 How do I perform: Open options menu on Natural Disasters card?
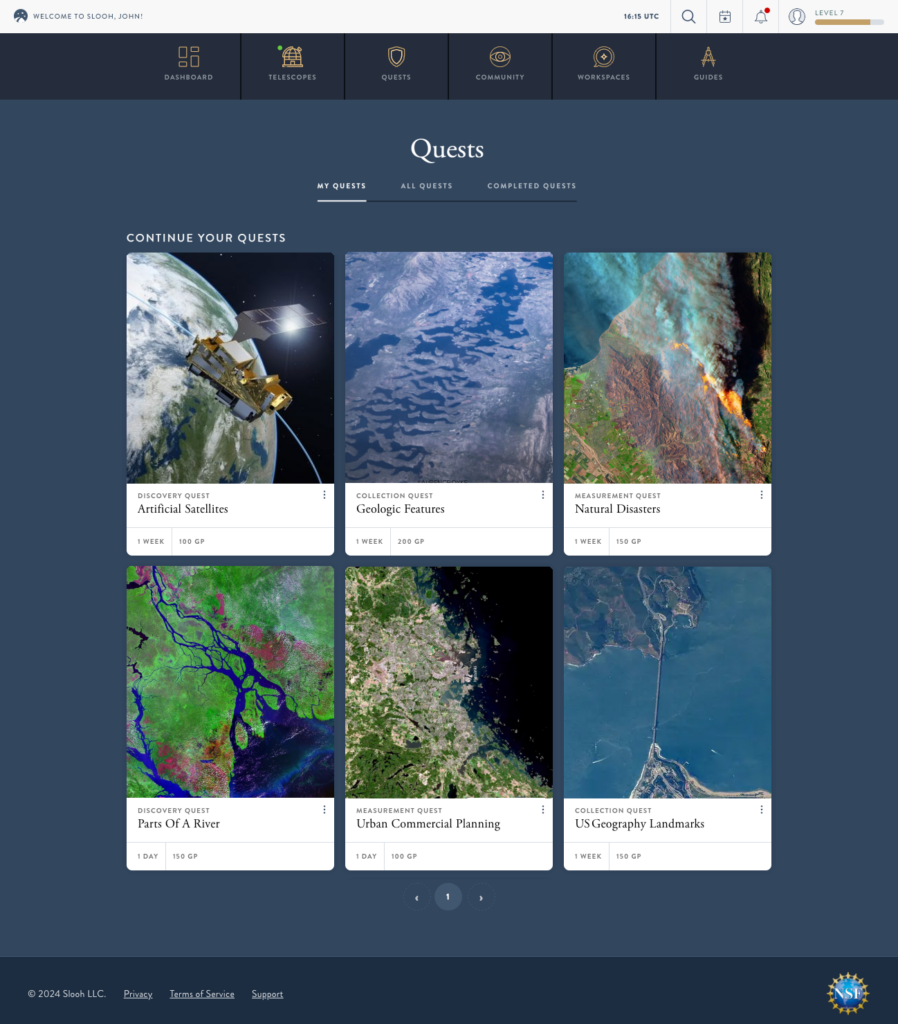(x=761, y=494)
